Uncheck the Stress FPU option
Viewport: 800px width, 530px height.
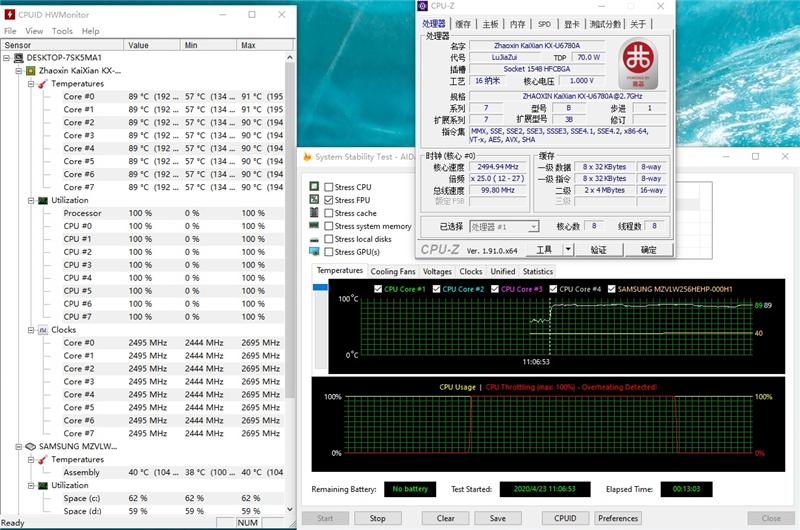327,200
